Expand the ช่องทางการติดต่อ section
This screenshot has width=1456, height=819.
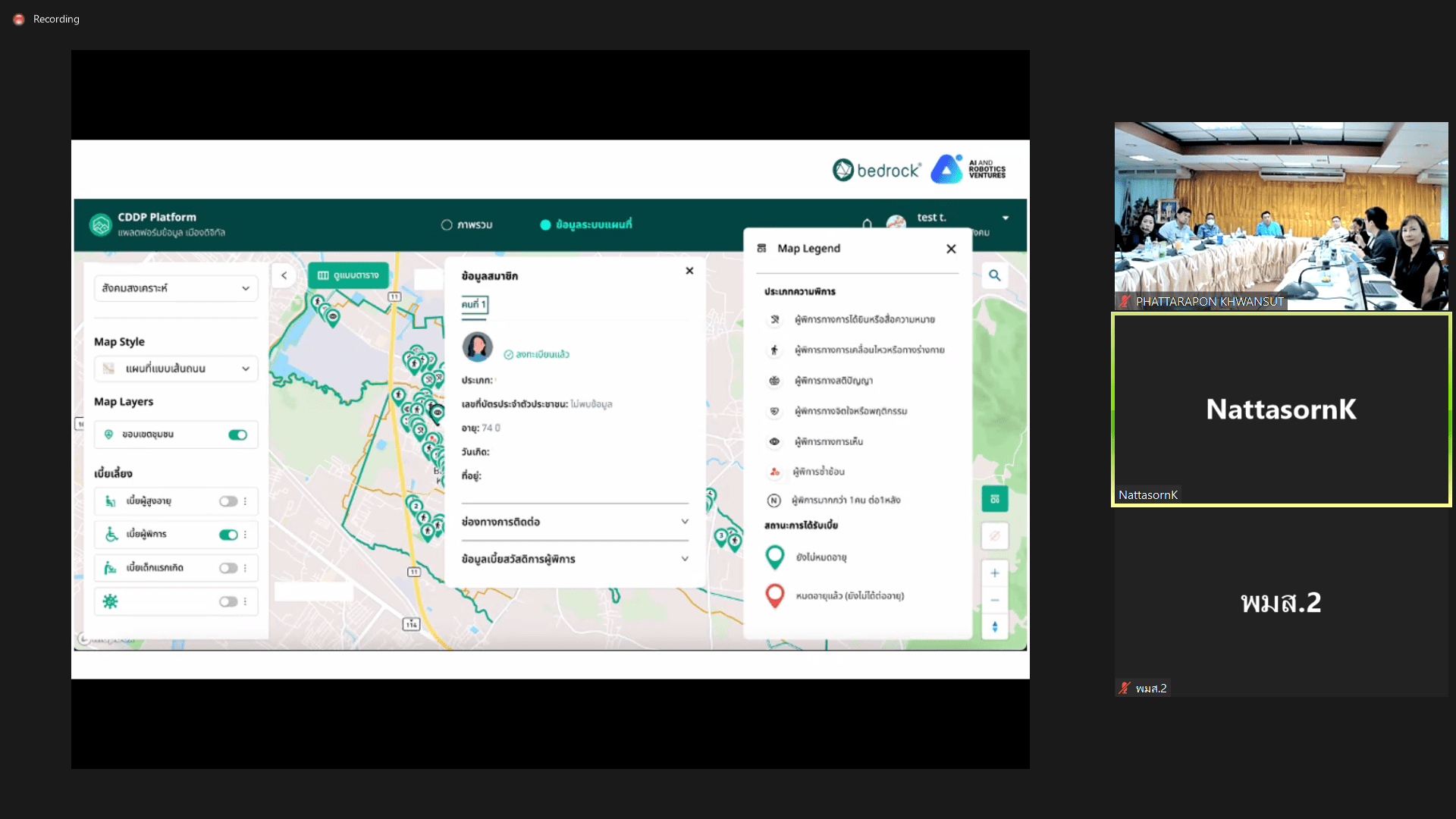[x=575, y=522]
